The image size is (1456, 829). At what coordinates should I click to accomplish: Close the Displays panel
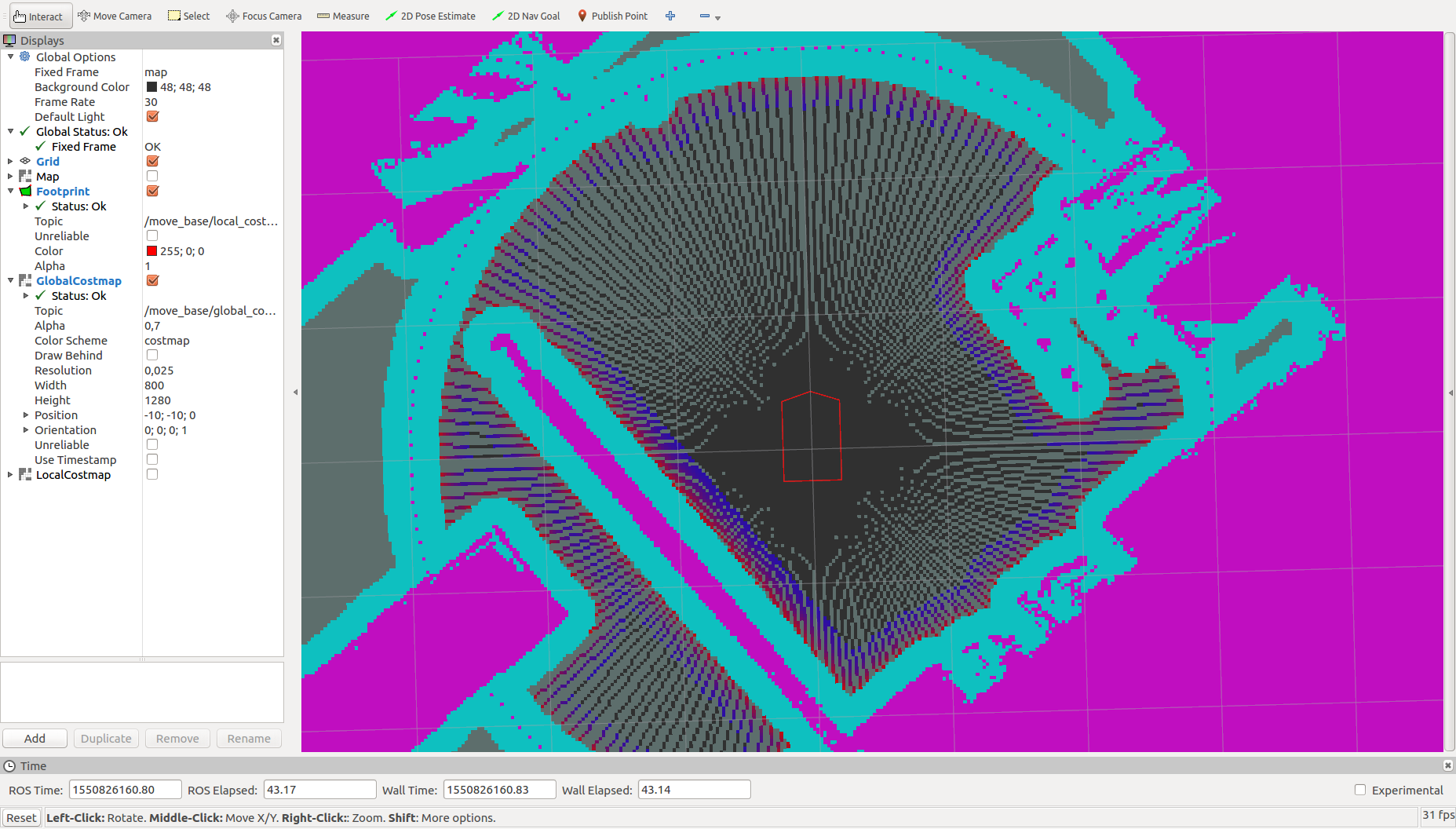[x=276, y=40]
